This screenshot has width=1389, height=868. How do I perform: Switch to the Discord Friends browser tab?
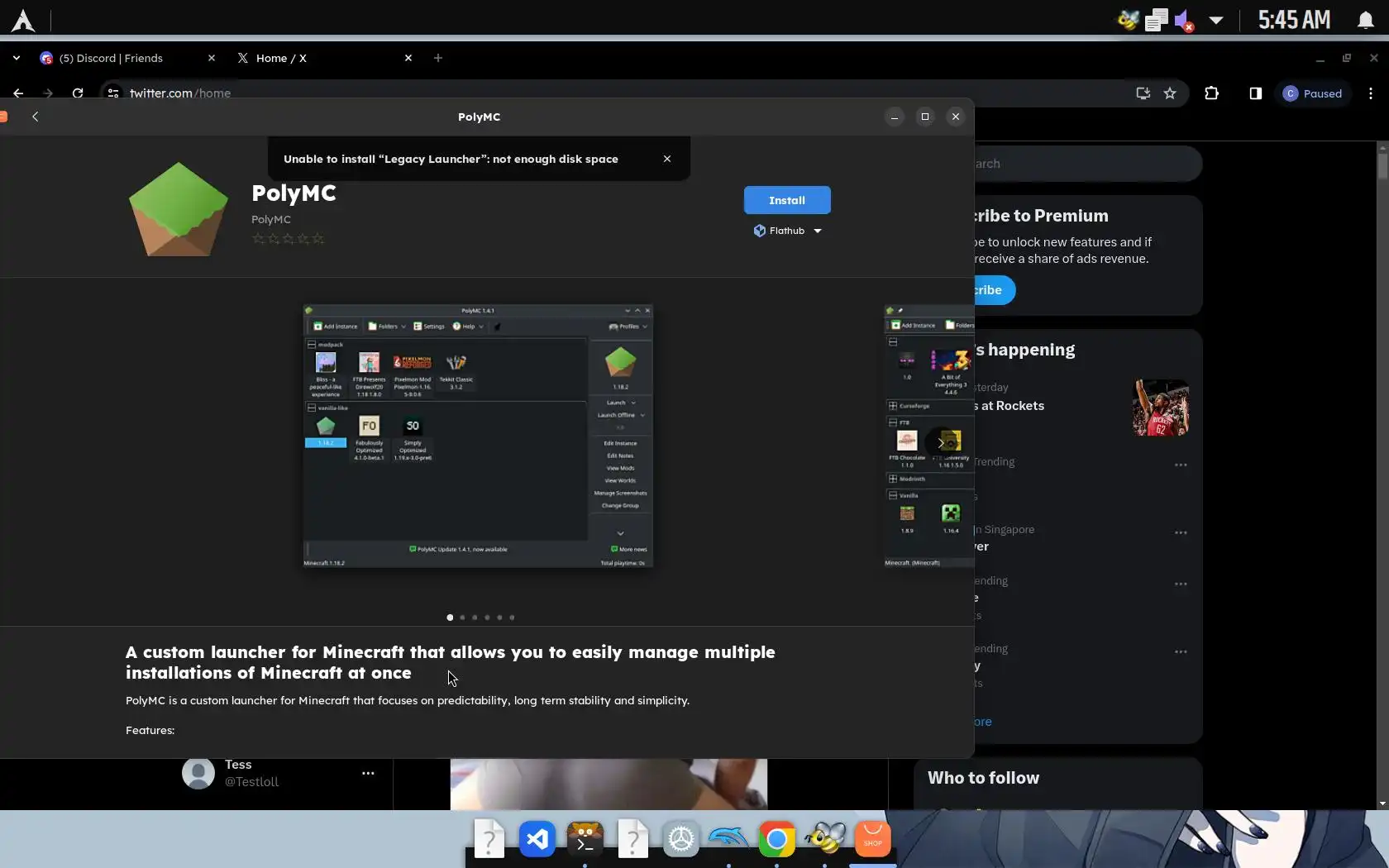[x=128, y=58]
